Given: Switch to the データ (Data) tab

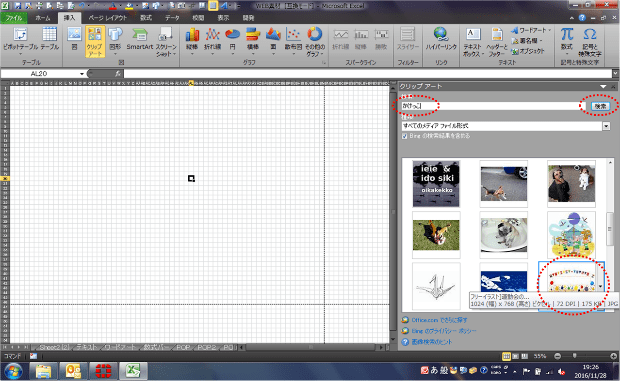Looking at the screenshot, I should click(x=172, y=18).
